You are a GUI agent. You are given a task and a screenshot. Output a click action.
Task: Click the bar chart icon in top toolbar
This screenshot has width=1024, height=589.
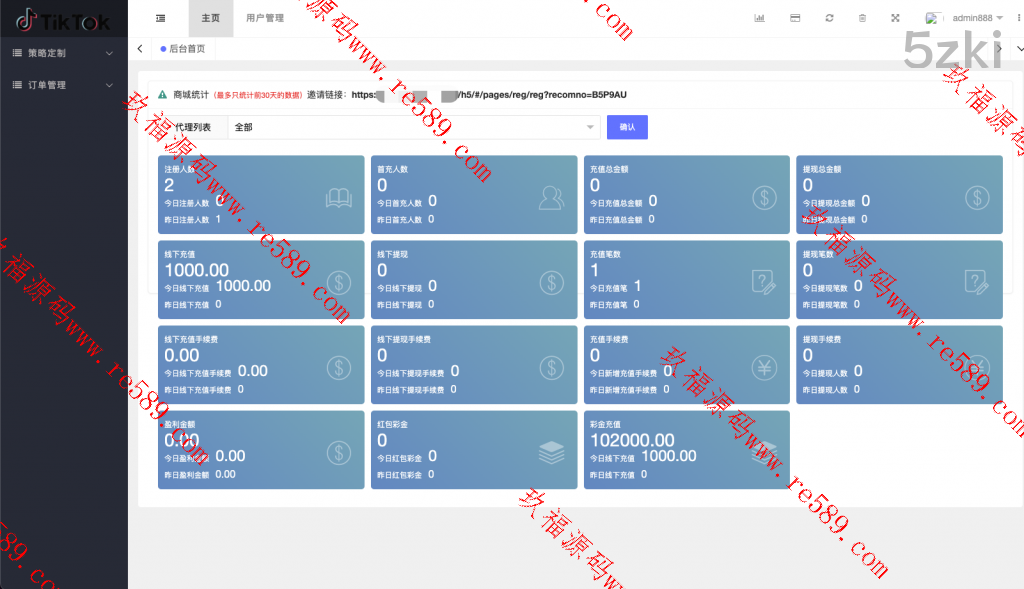point(759,18)
